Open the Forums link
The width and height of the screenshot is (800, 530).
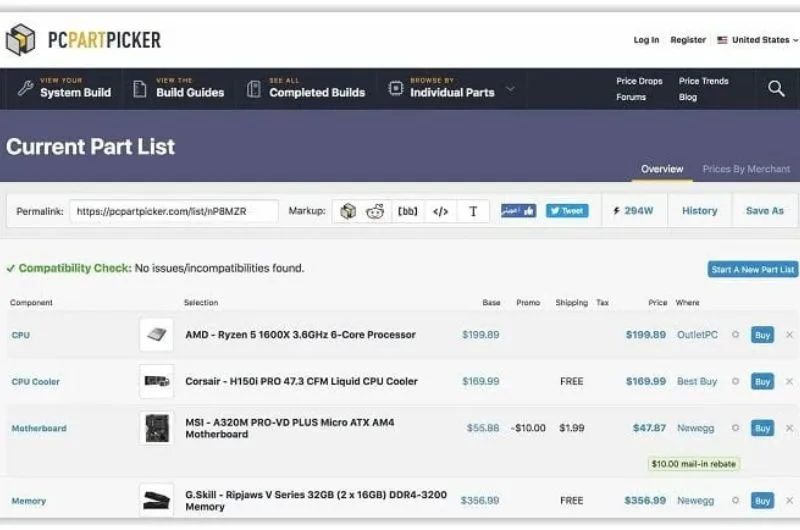point(631,97)
